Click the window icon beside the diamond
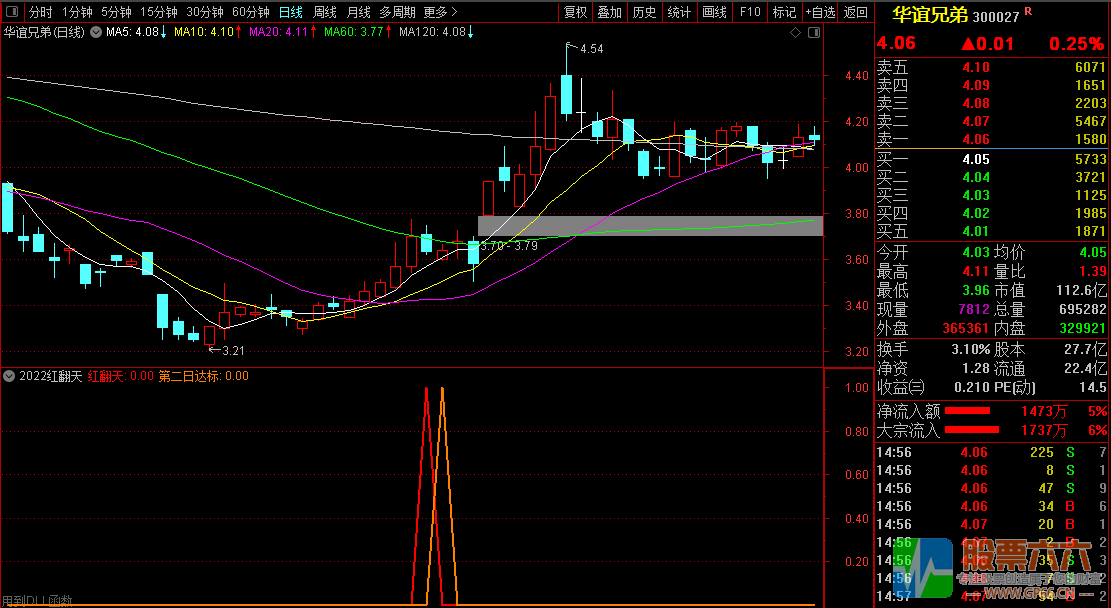 click(x=813, y=32)
